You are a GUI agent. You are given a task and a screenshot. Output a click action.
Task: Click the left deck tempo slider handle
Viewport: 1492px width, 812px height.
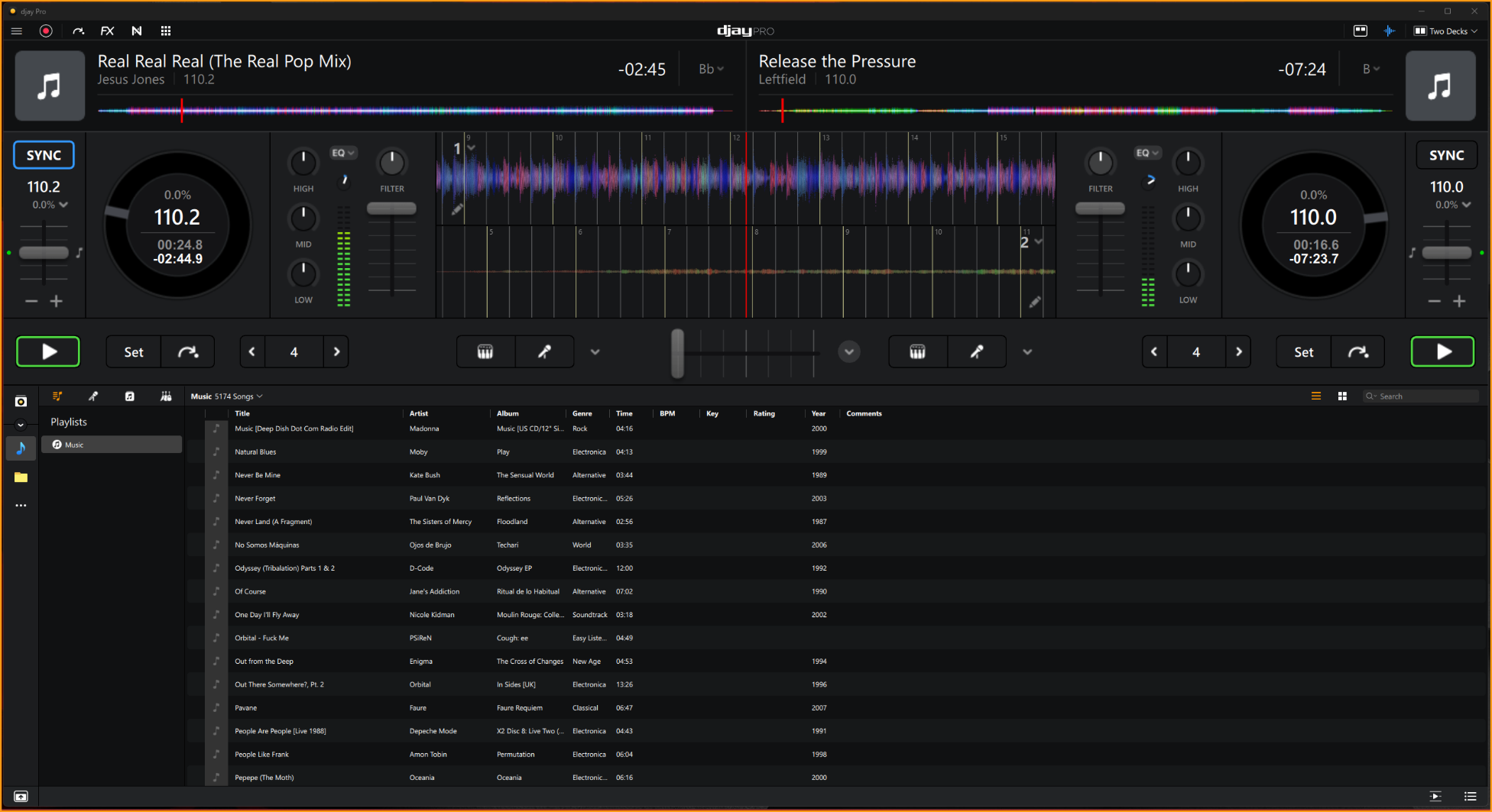[44, 253]
